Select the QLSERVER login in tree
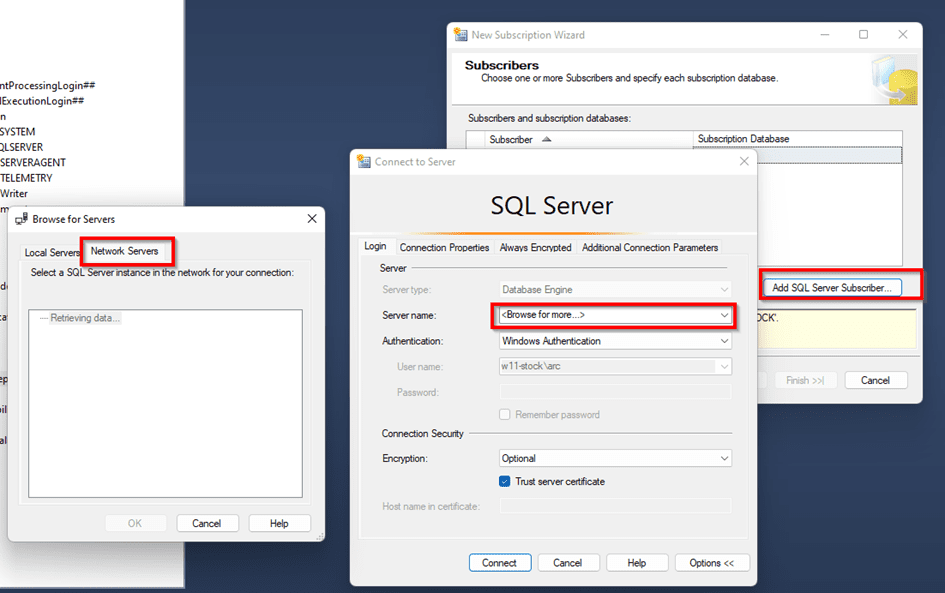Screen dimensions: 945x593 pyautogui.click(x=21, y=147)
